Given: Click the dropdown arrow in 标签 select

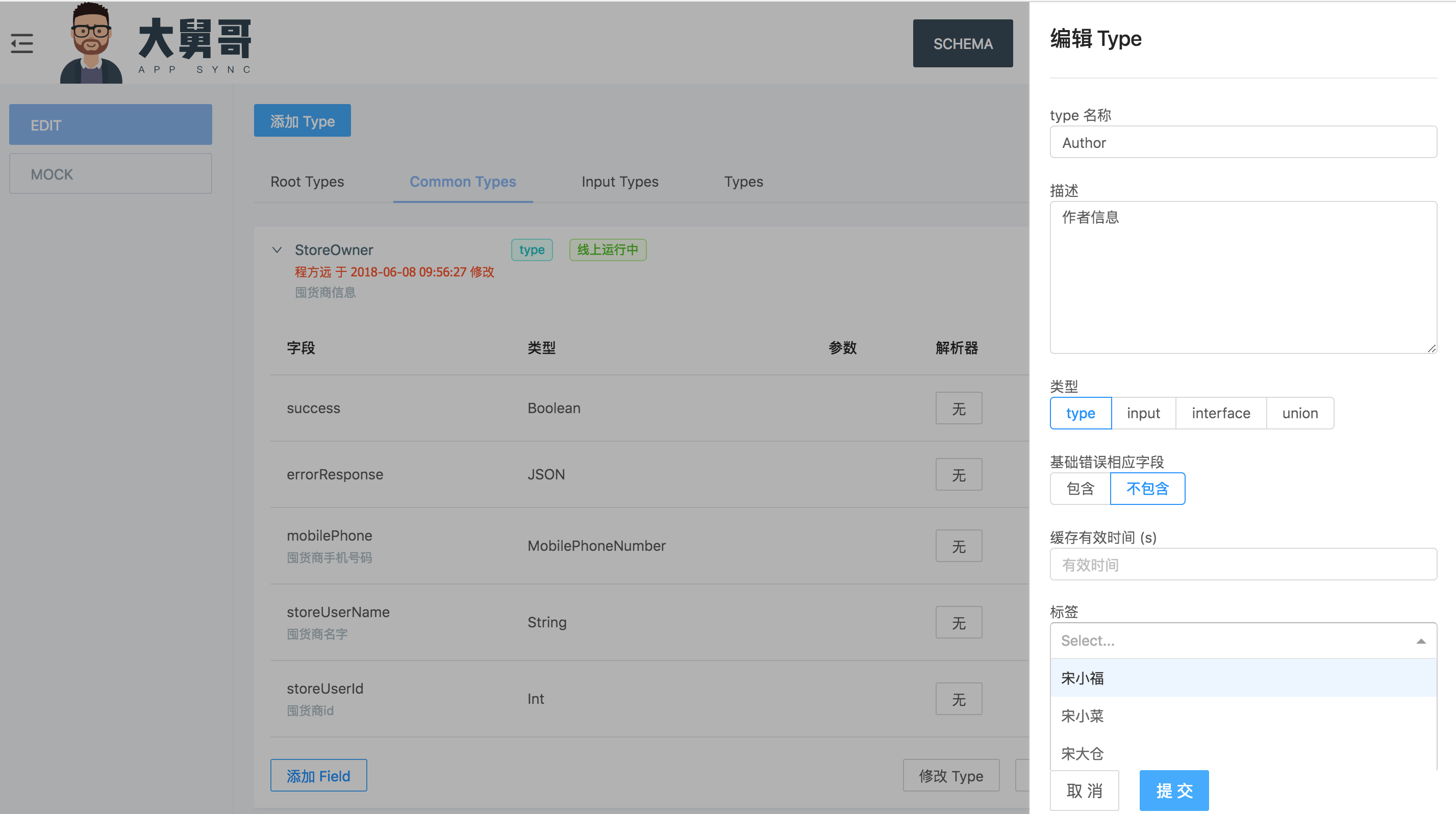Looking at the screenshot, I should (x=1420, y=641).
